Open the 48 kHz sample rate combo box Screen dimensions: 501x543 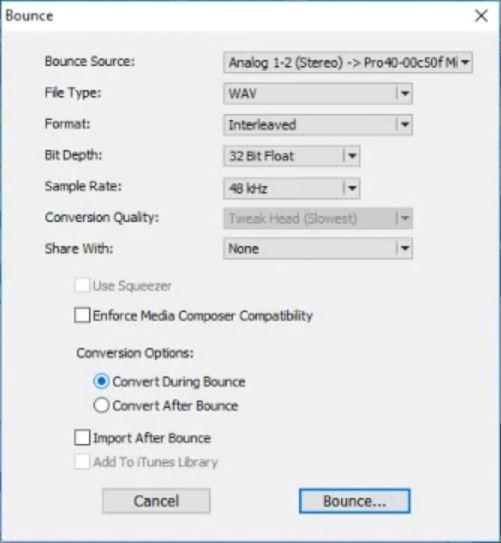[x=292, y=188]
